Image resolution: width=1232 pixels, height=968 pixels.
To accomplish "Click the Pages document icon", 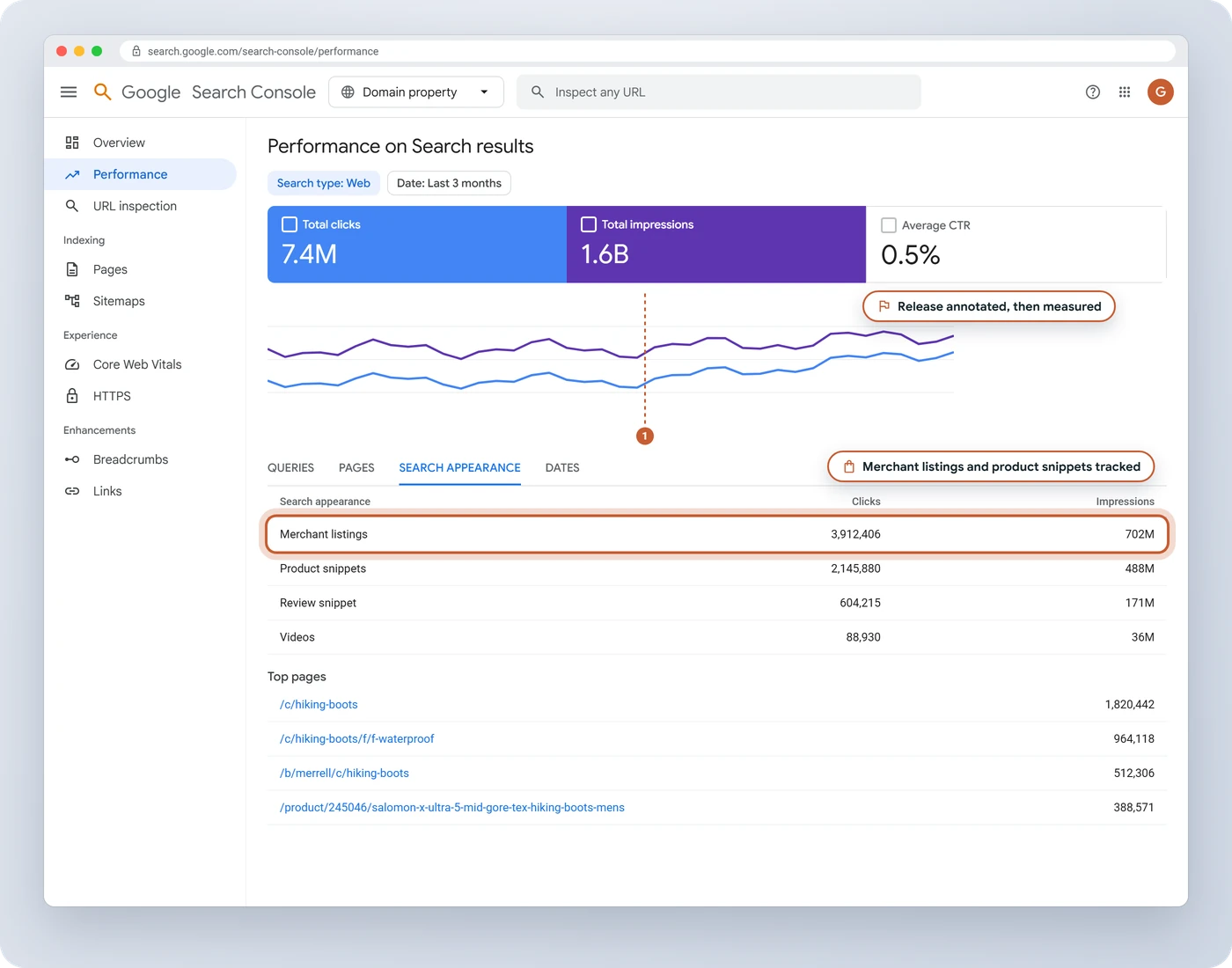I will point(72,269).
